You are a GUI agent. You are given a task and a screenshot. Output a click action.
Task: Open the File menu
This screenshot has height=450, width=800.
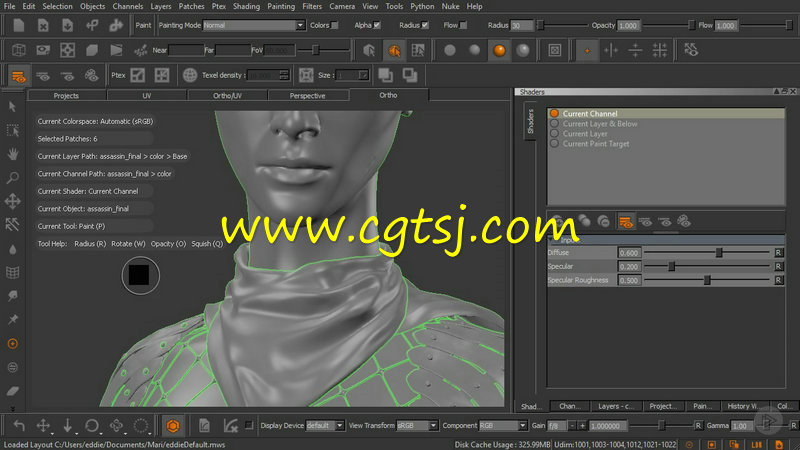(9, 6)
